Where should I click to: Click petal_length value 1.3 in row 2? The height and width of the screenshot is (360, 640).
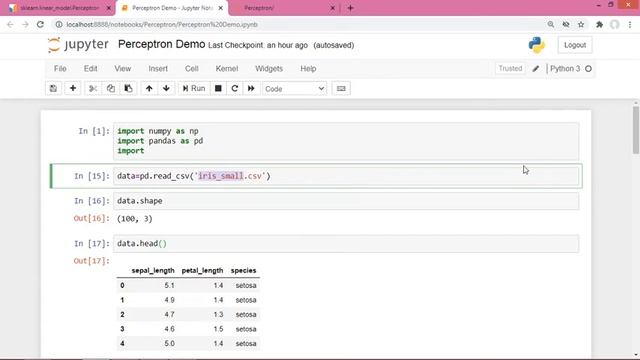pos(218,314)
